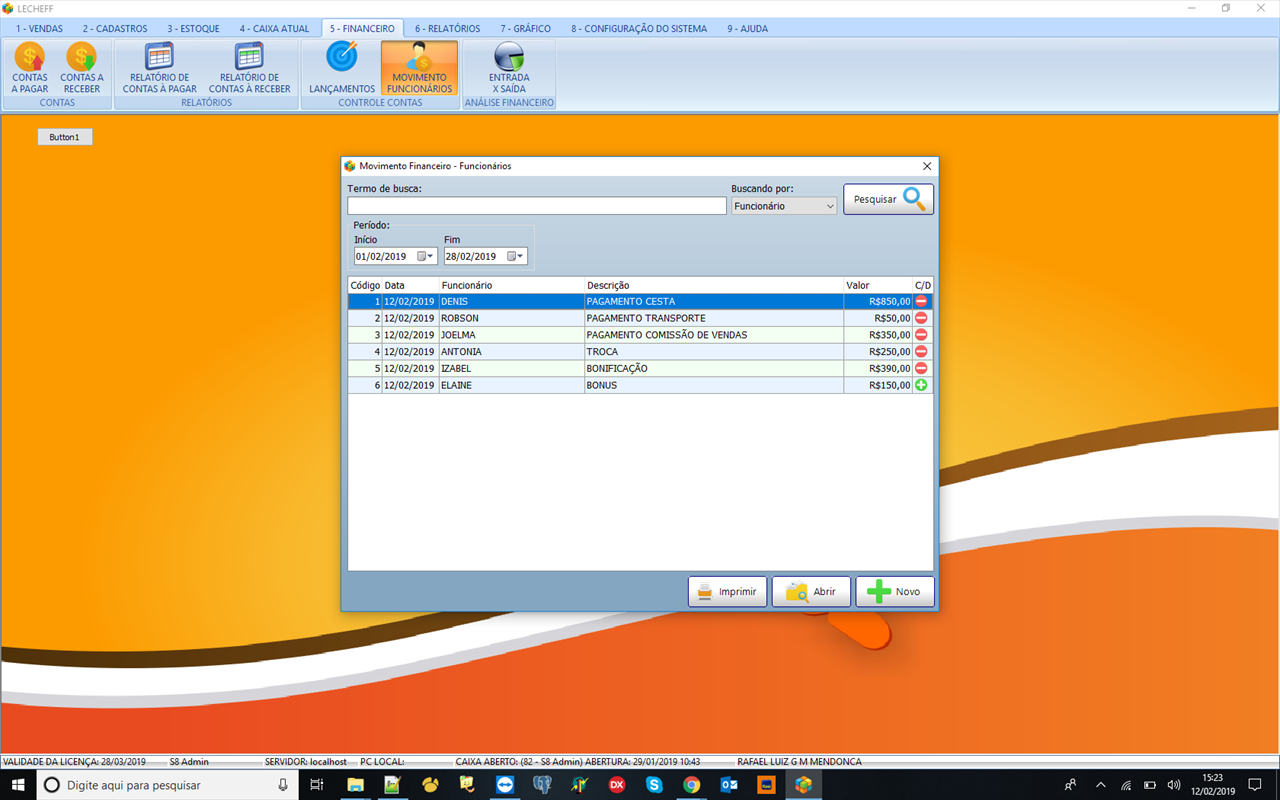The image size is (1280, 800).
Task: Switch to 2 - CADASTROS tab
Action: [x=115, y=29]
